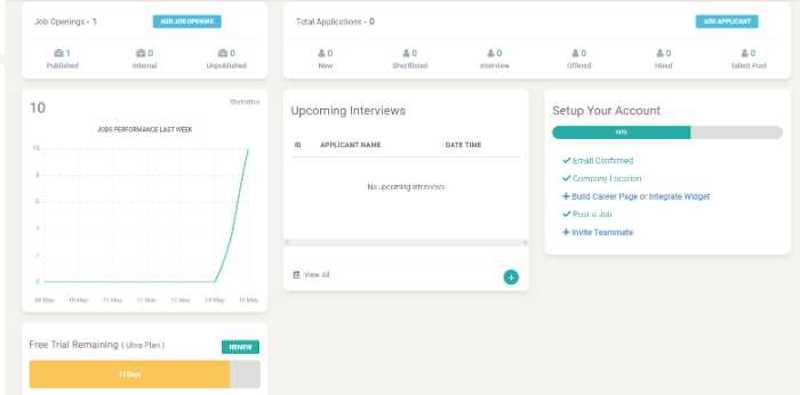Click the No upcoming interviews message
Viewport: 800px width, 395px height.
[406, 187]
